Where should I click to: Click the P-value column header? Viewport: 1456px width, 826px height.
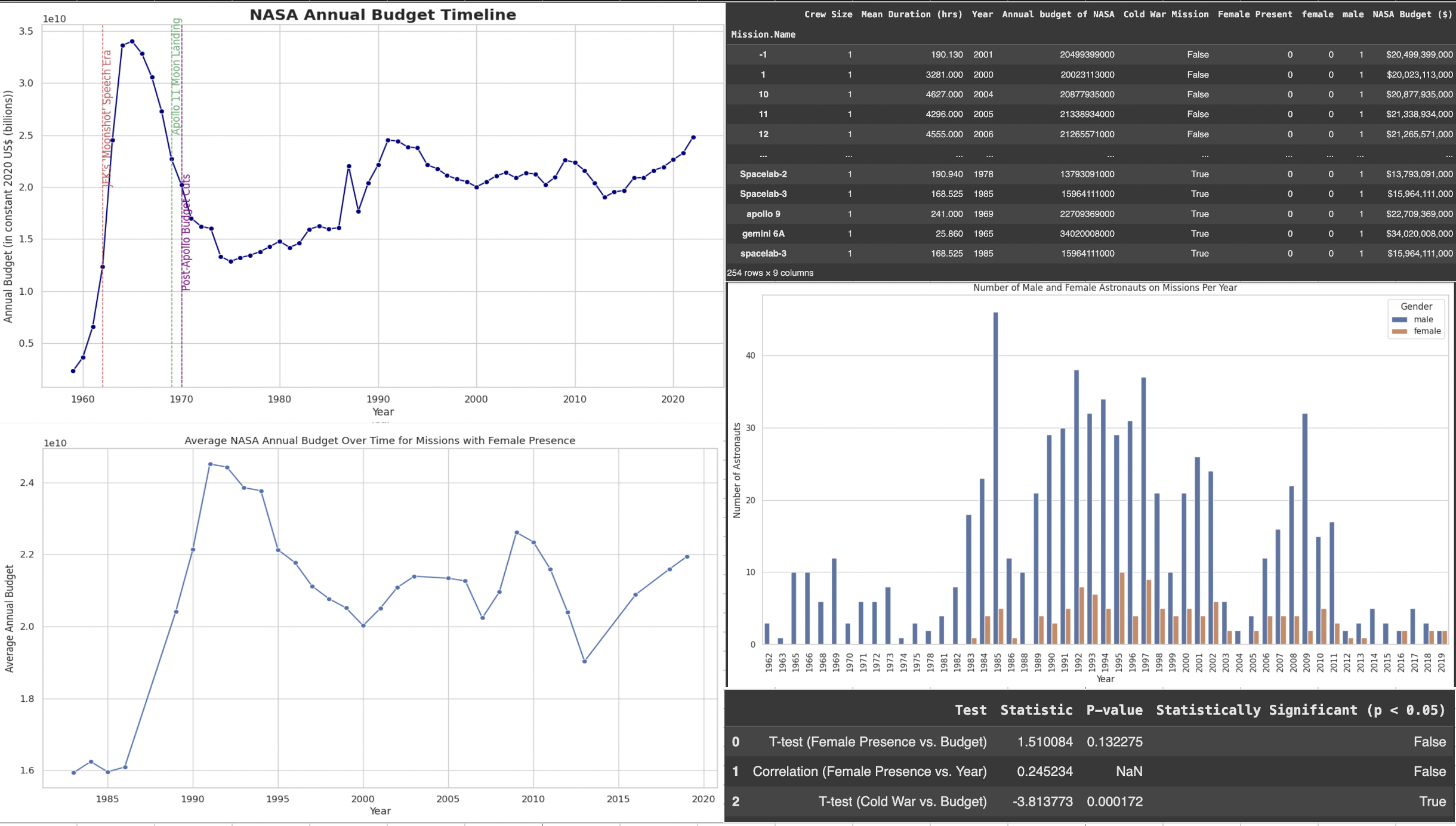point(1113,710)
